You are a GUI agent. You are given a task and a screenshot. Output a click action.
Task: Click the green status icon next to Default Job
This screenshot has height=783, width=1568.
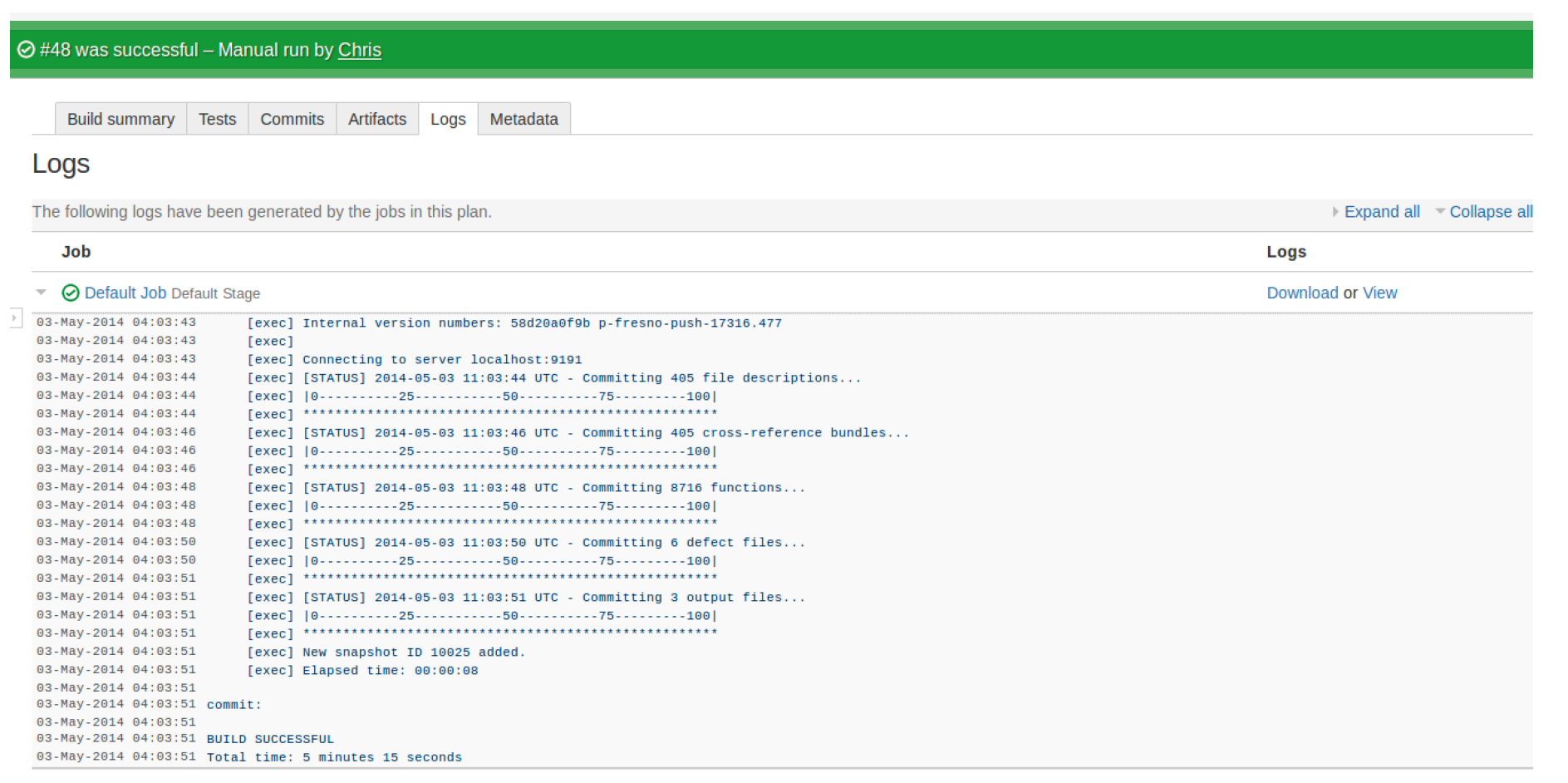(71, 293)
